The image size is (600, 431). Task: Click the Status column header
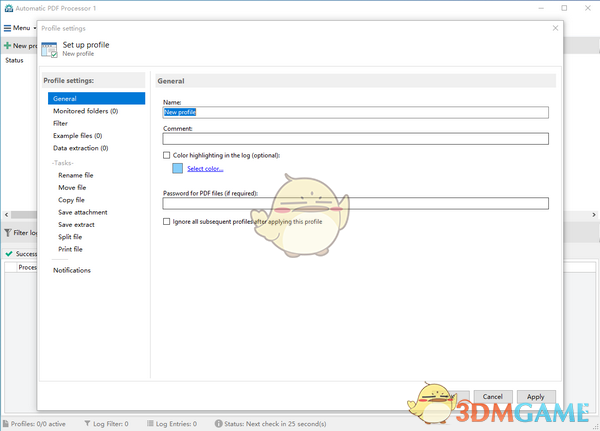(x=14, y=60)
